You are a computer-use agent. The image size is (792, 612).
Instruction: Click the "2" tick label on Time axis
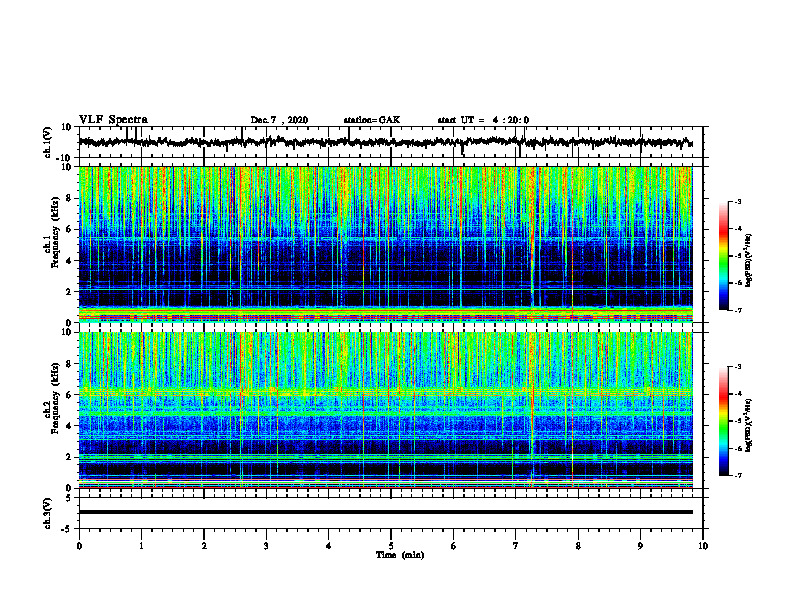[x=204, y=546]
